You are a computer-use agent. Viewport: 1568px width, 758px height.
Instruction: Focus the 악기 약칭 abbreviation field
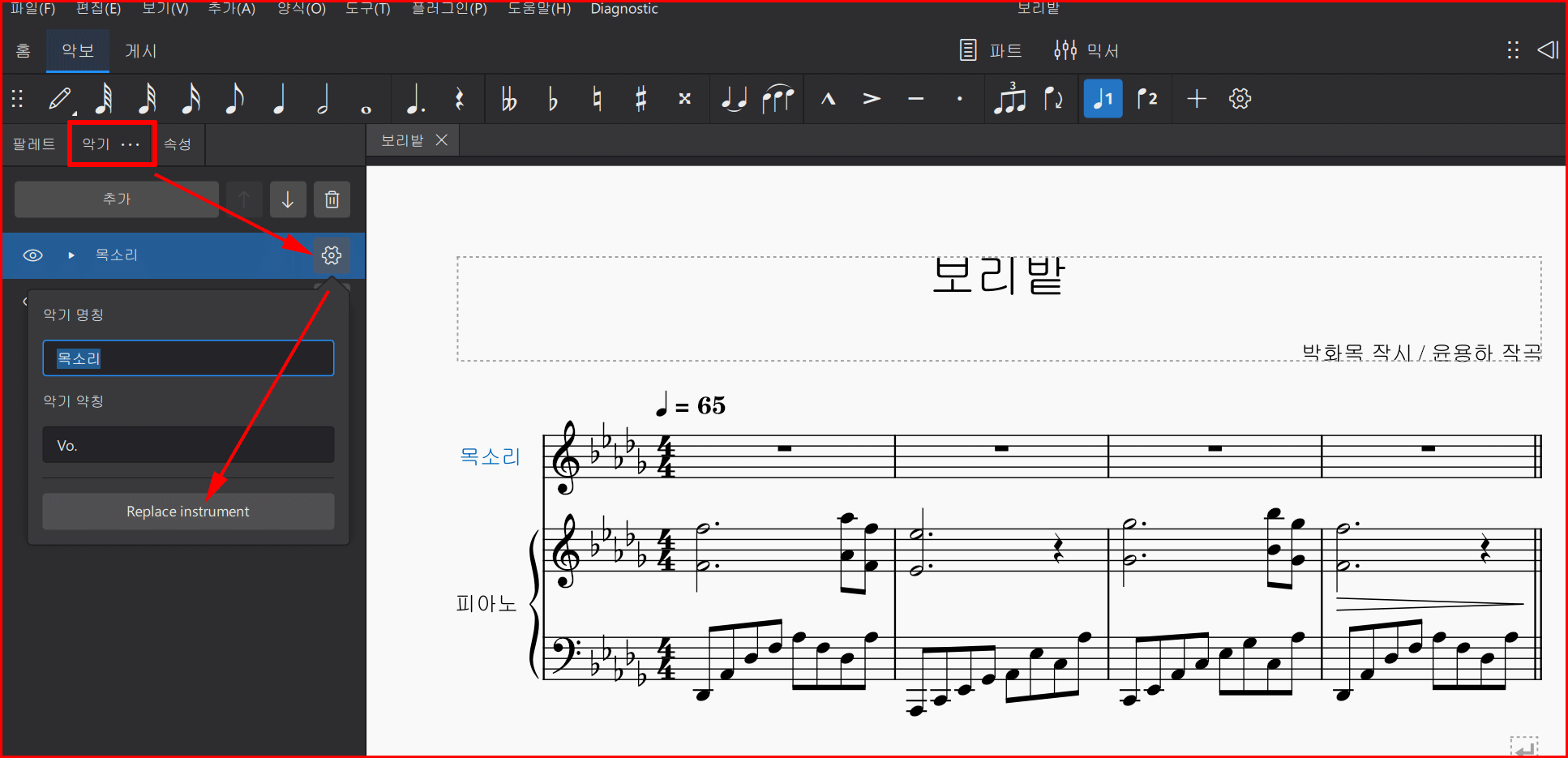(188, 445)
